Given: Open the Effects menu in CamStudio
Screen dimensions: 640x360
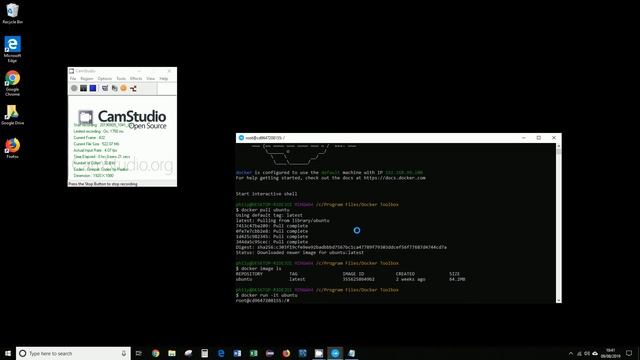Looking at the screenshot, I should 136,78.
